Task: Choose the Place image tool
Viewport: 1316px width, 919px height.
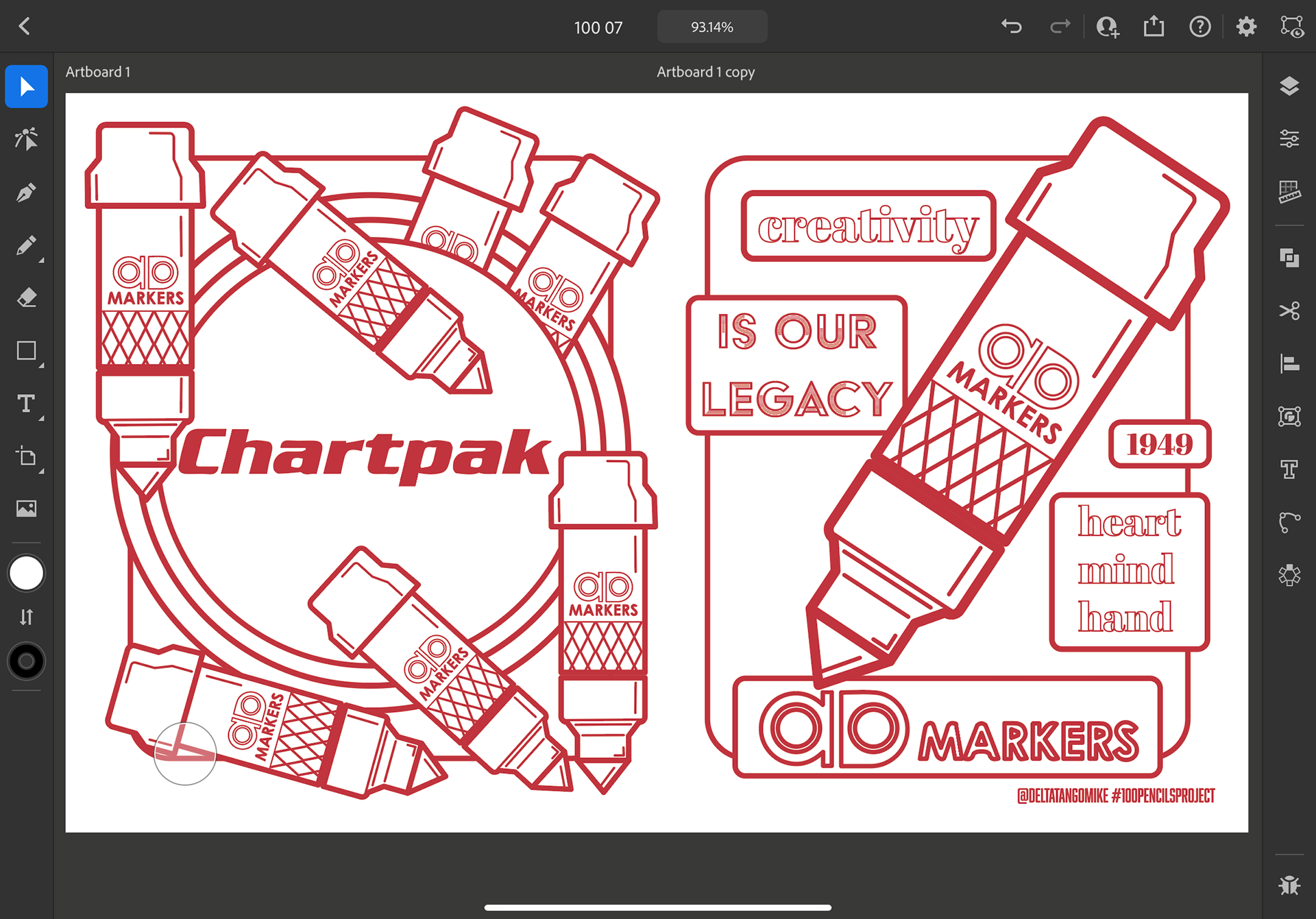Action: (x=26, y=508)
